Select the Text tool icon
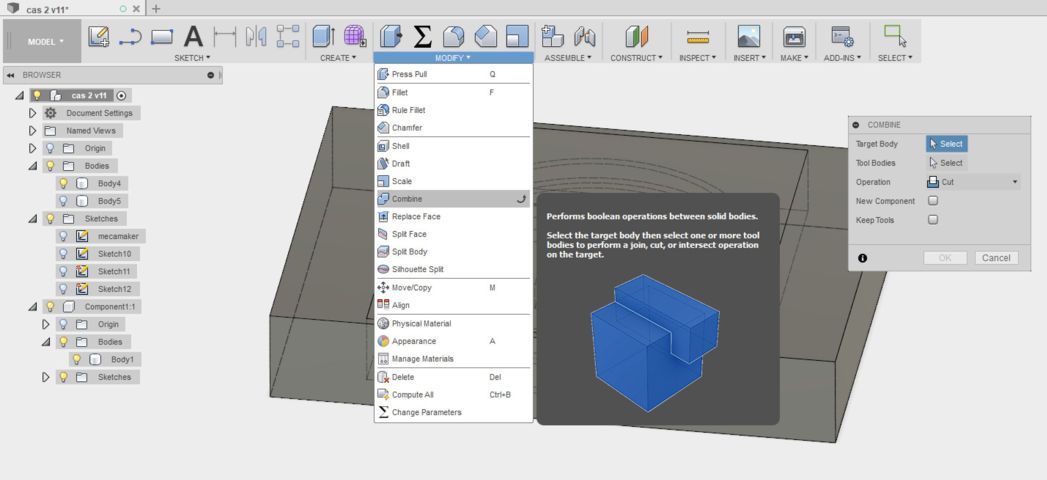Screen dimensions: 1047x480 tap(193, 36)
